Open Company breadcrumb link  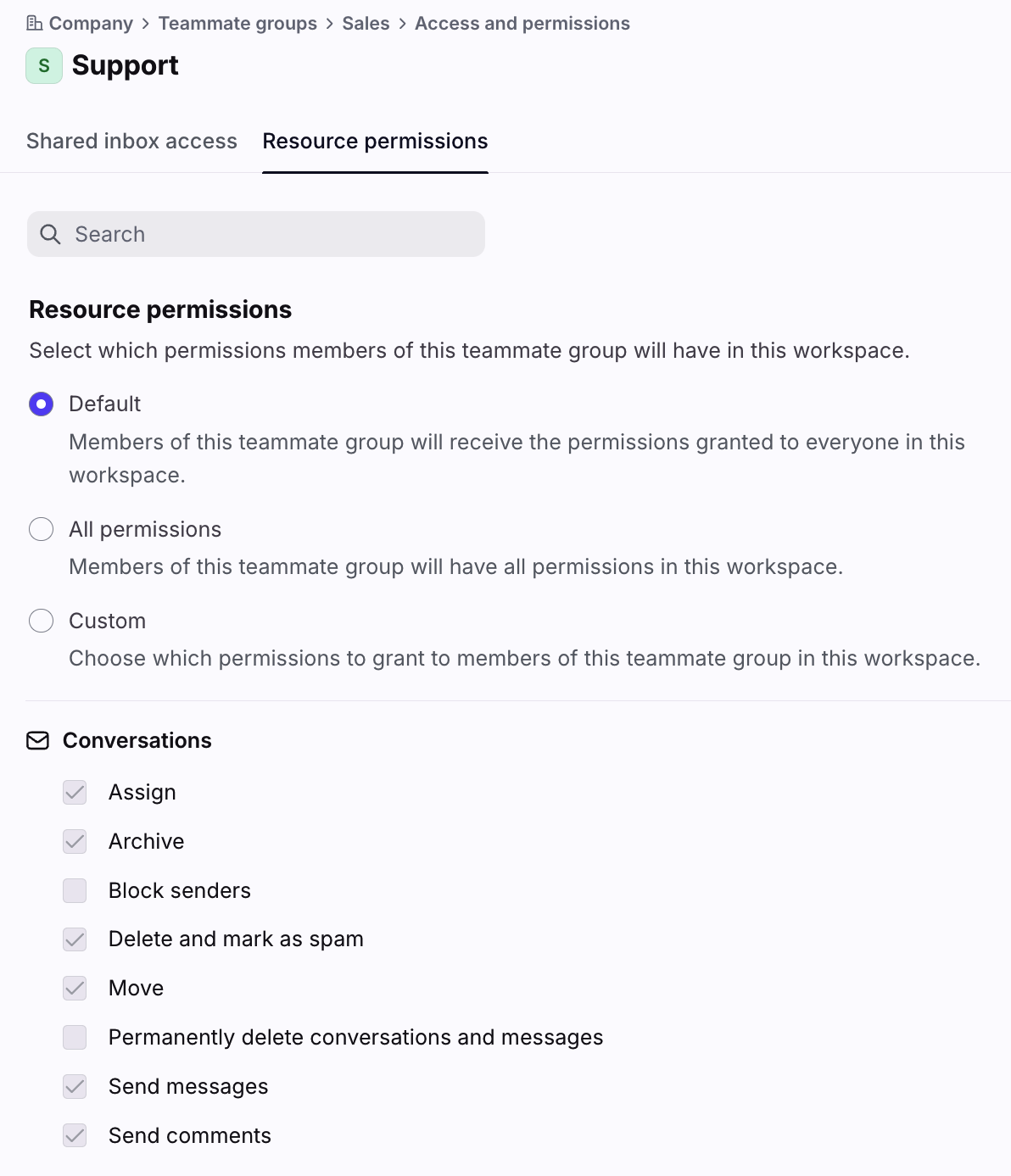click(x=91, y=24)
